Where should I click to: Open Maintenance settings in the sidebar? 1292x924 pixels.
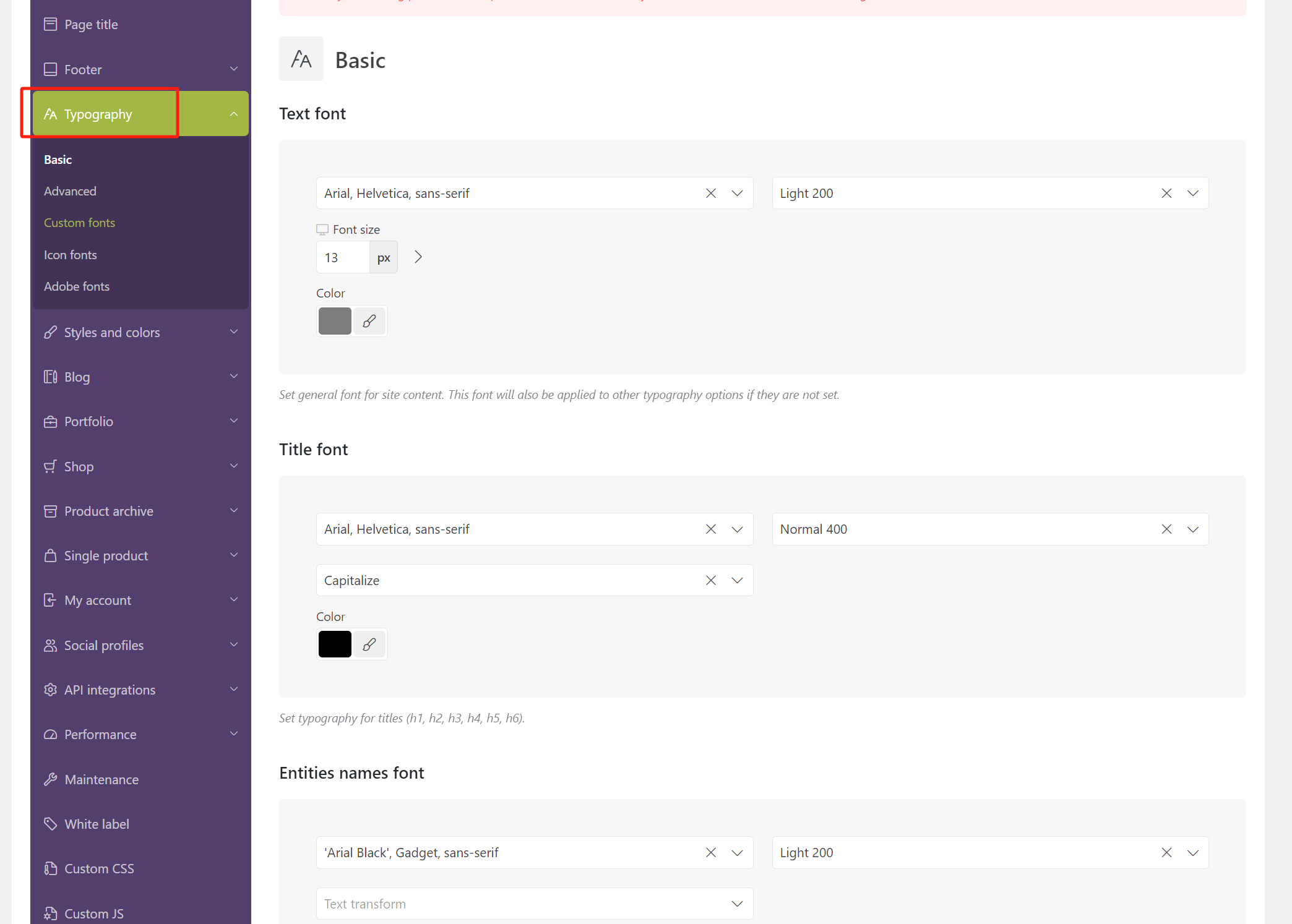(x=101, y=779)
